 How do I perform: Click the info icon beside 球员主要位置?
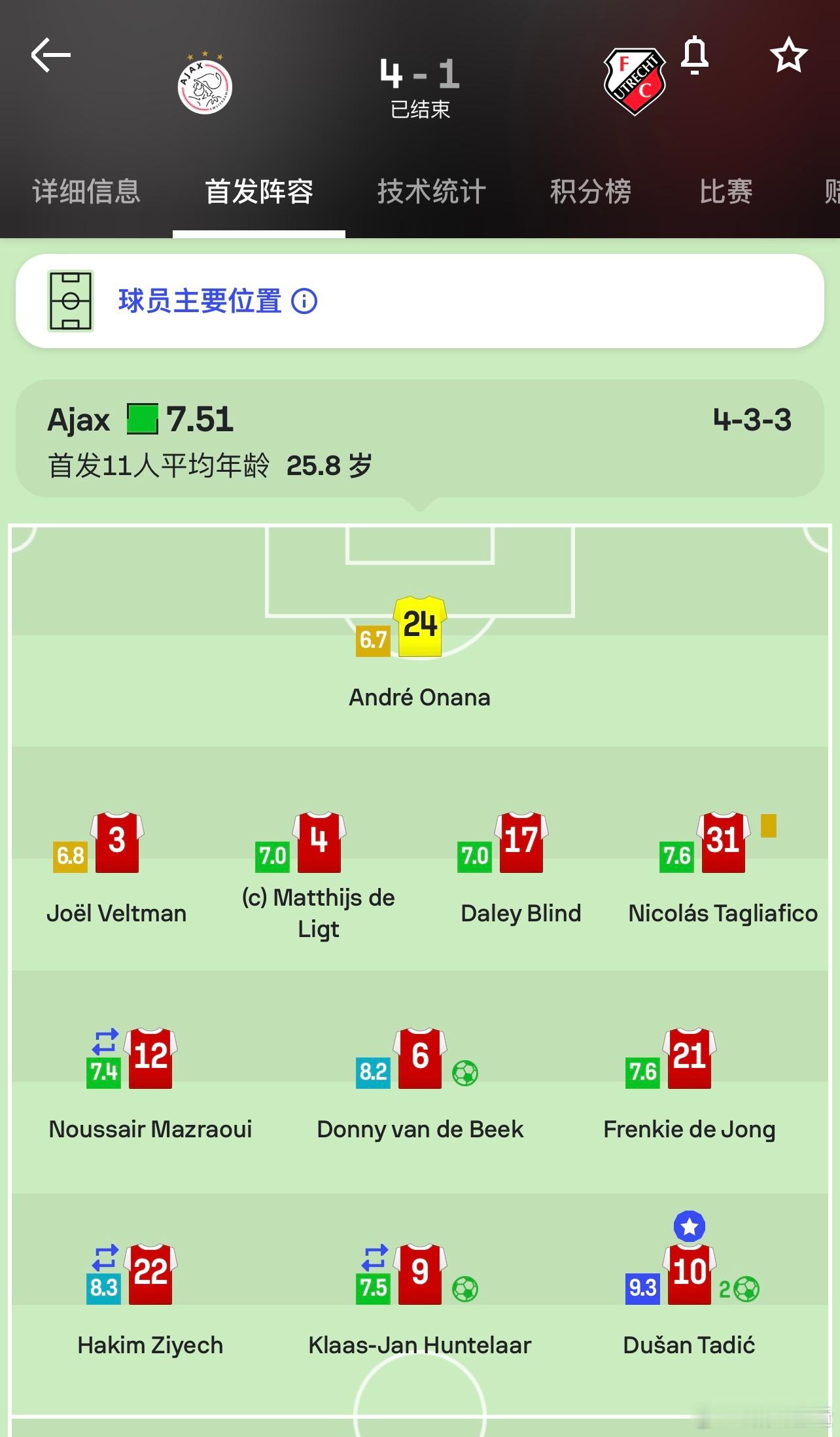[x=304, y=301]
